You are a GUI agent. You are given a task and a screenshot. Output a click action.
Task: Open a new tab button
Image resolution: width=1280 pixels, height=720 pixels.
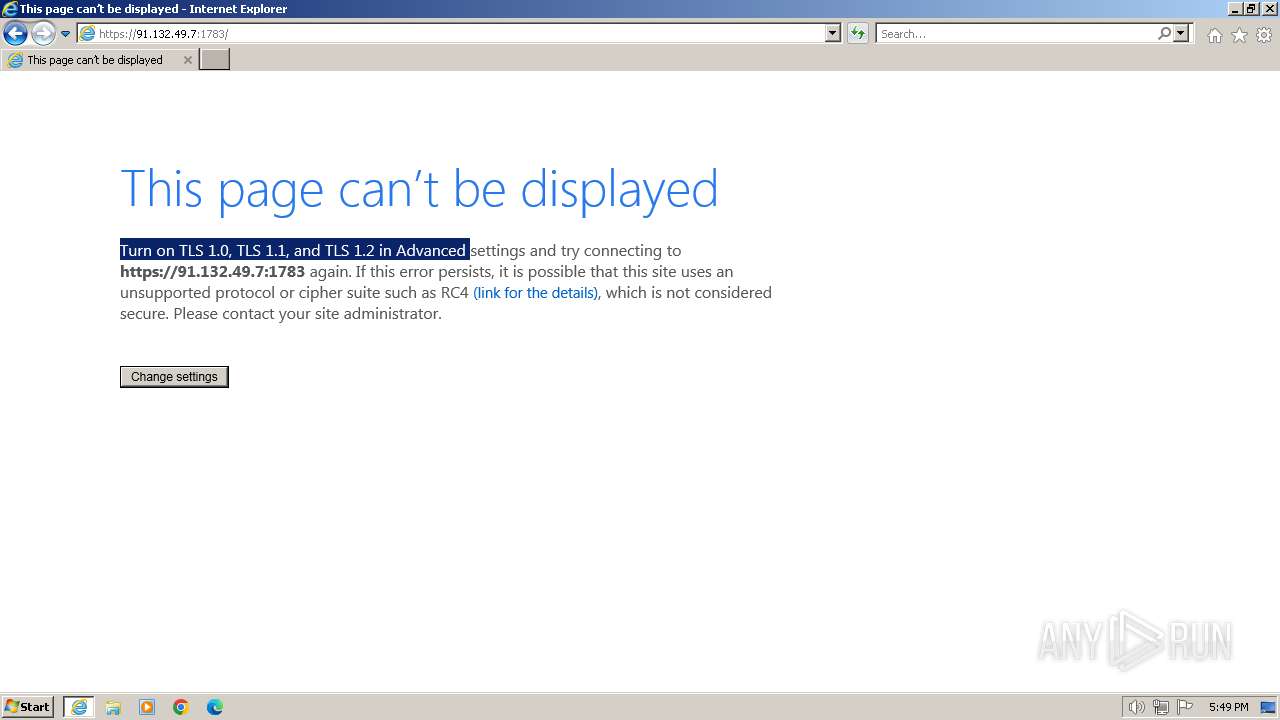point(215,60)
